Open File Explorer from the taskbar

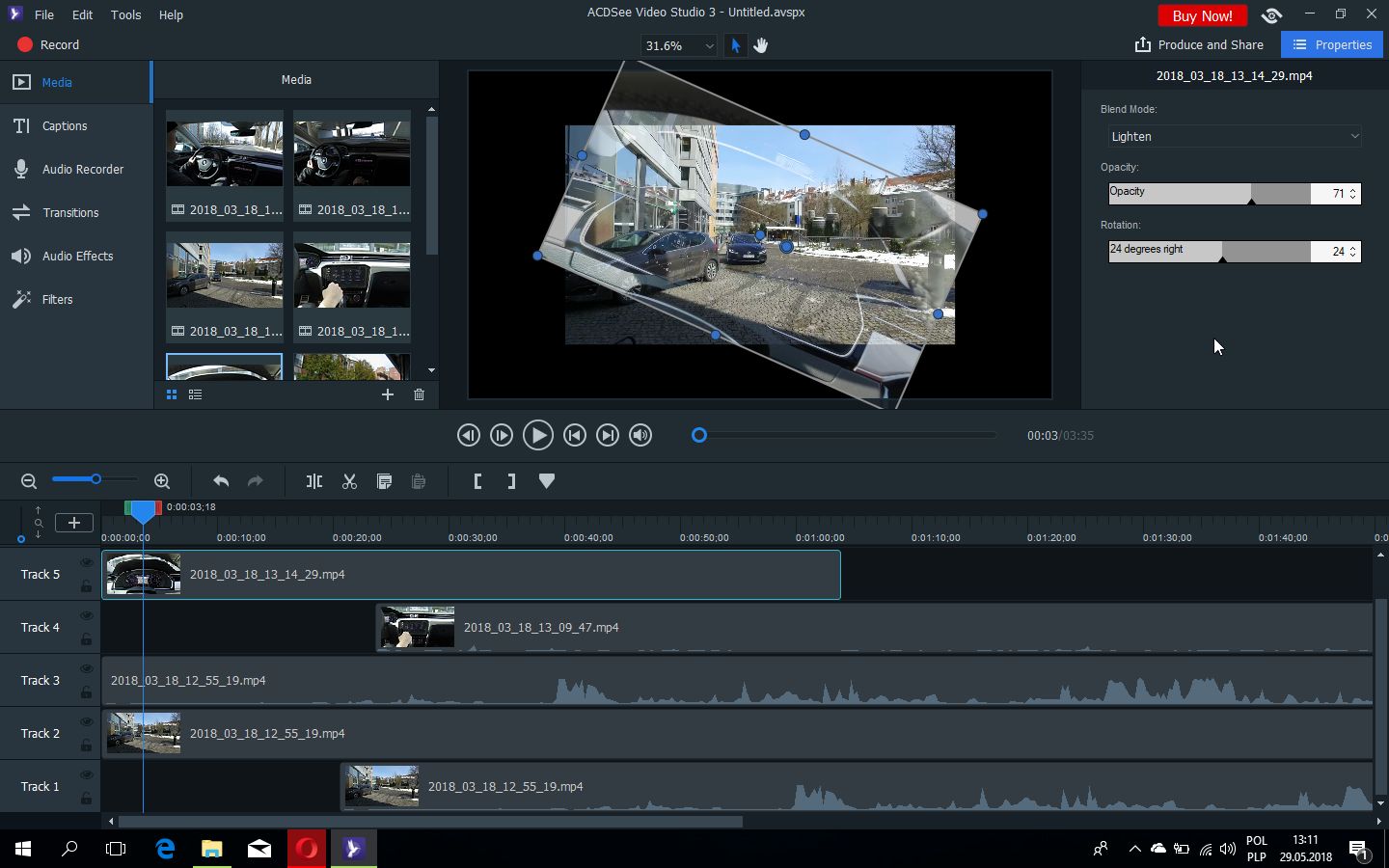point(212,849)
